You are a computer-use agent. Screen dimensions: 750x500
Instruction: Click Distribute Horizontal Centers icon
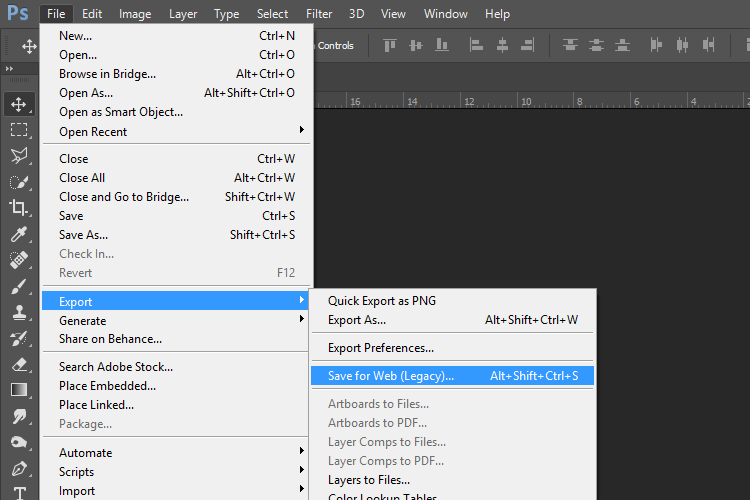(x=682, y=45)
